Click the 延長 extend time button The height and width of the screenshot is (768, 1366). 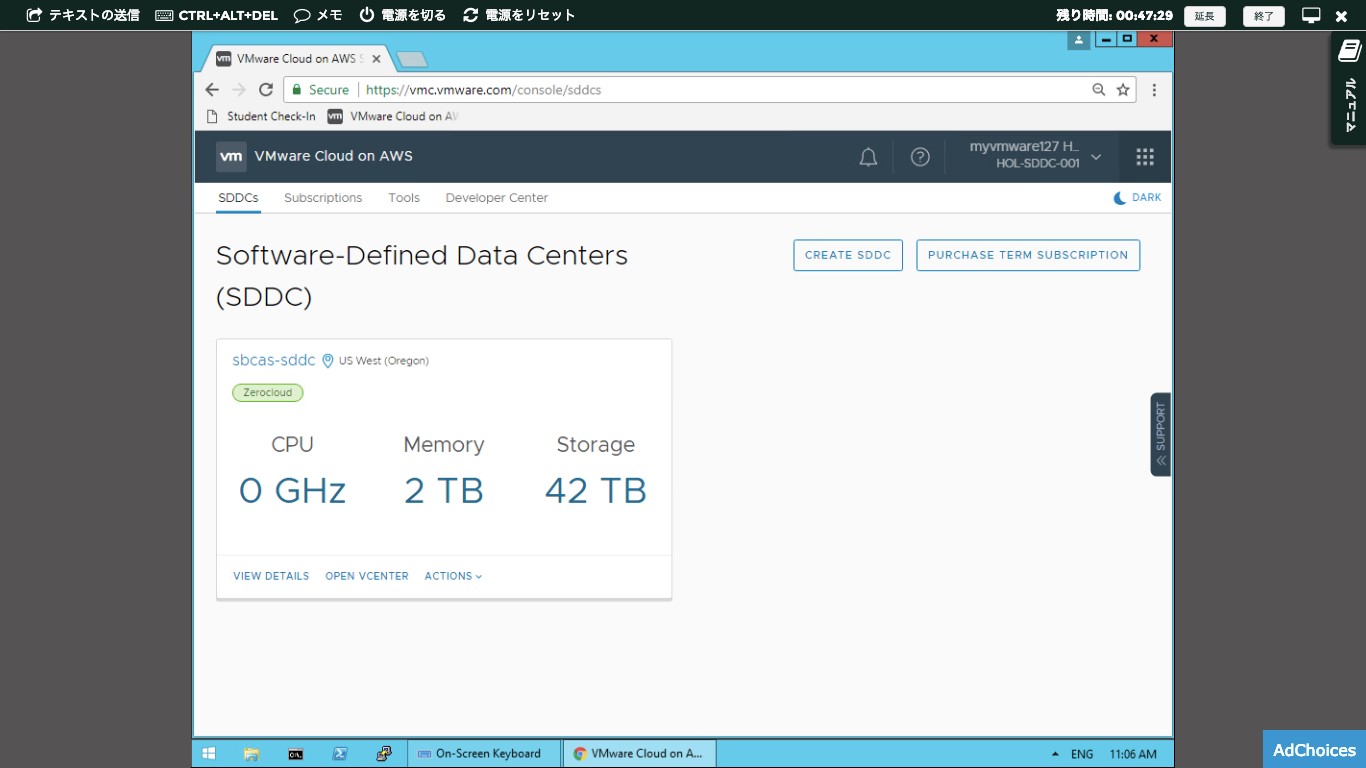tap(1204, 16)
